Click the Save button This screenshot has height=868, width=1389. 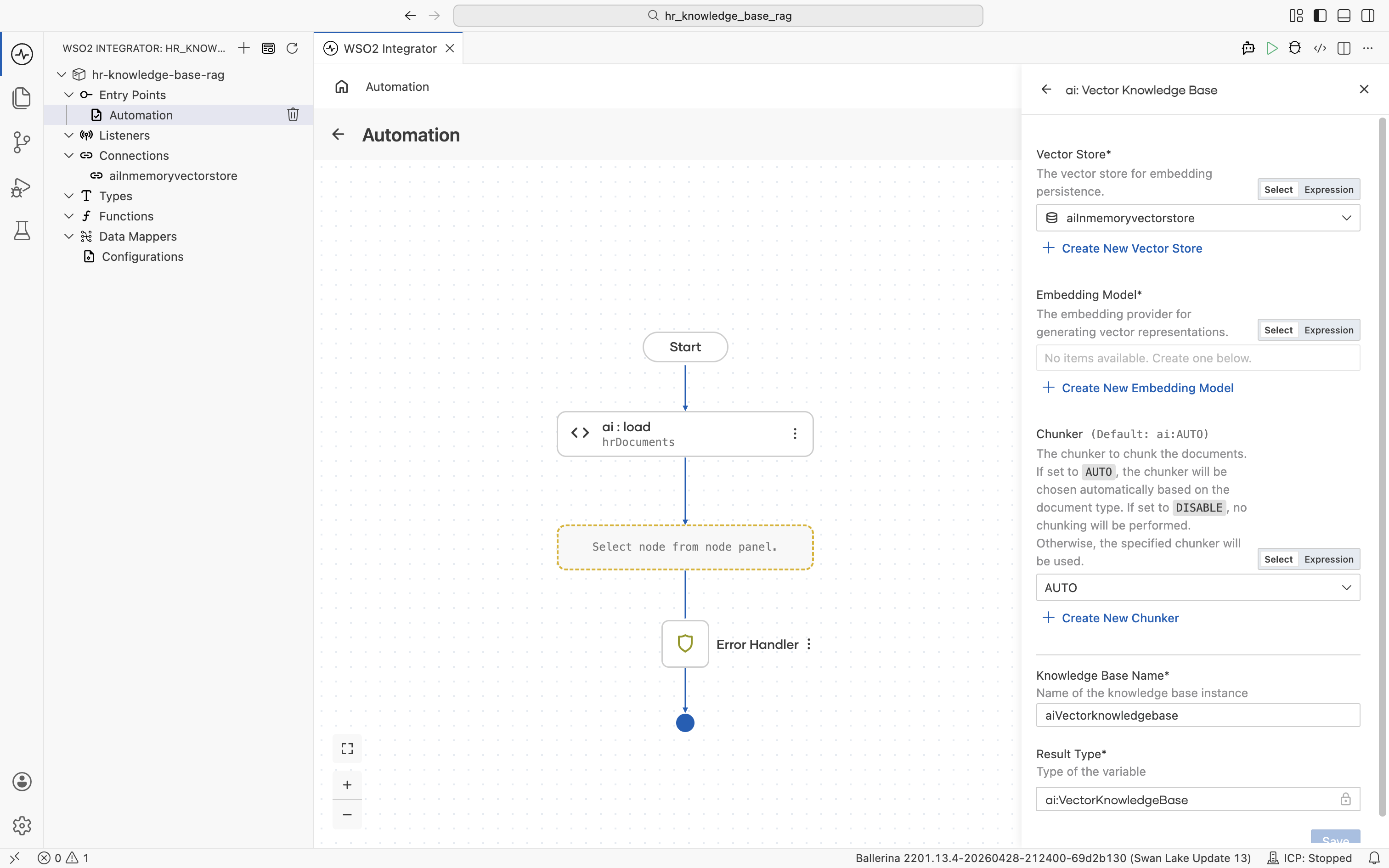[x=1335, y=838]
